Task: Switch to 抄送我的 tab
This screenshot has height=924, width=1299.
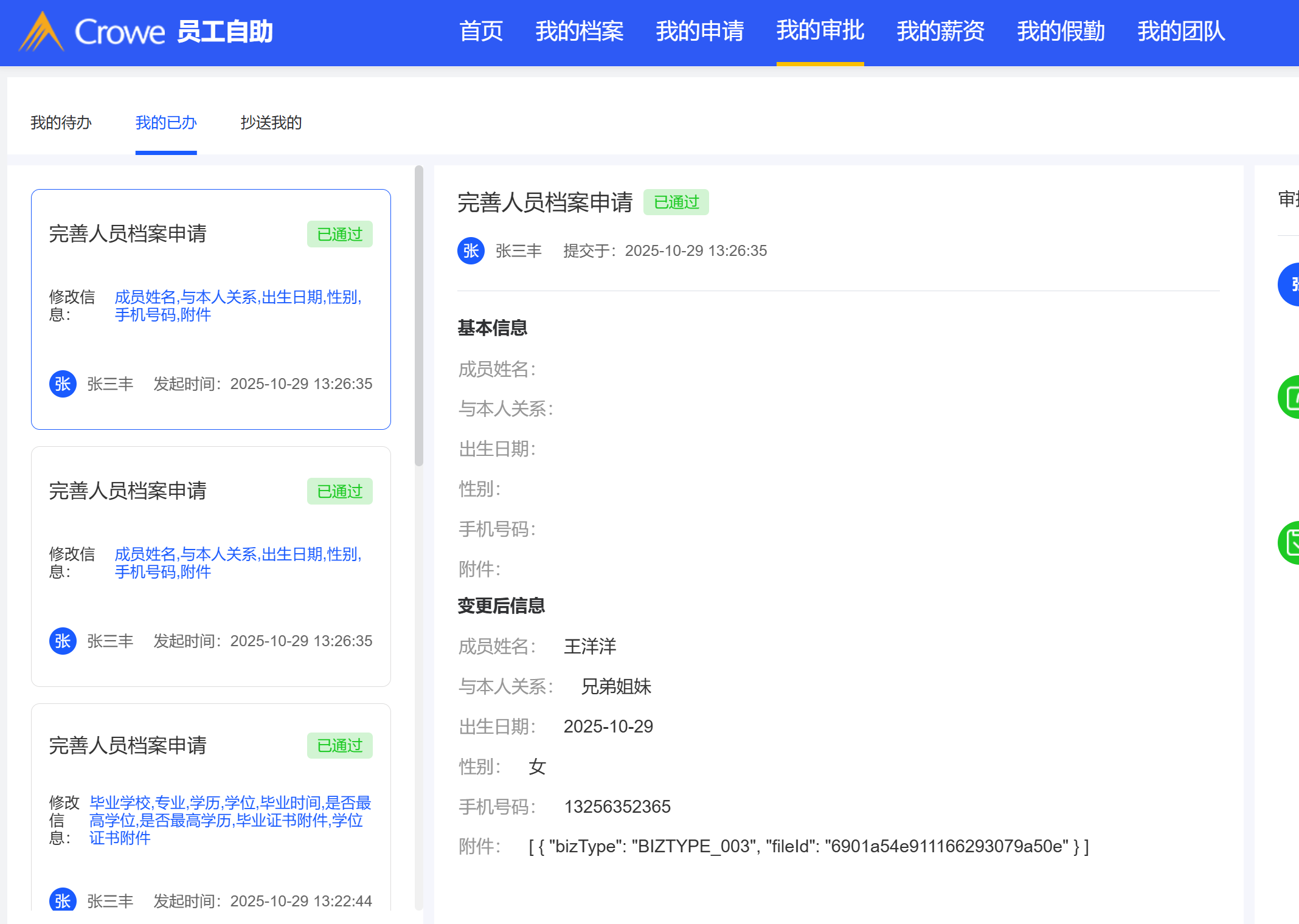Action: (271, 123)
